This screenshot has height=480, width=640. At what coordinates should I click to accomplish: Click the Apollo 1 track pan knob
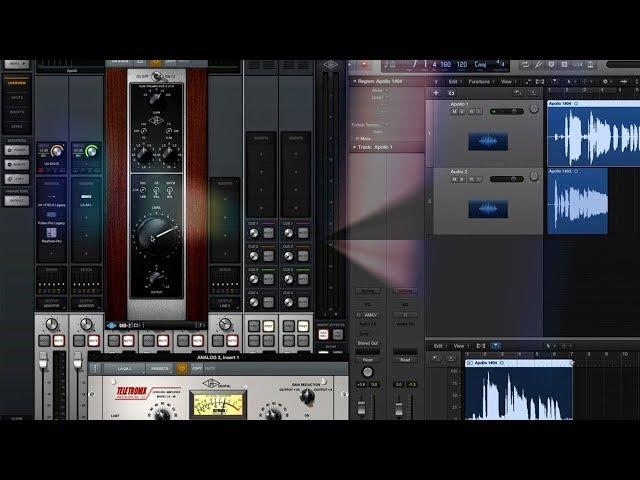[534, 109]
